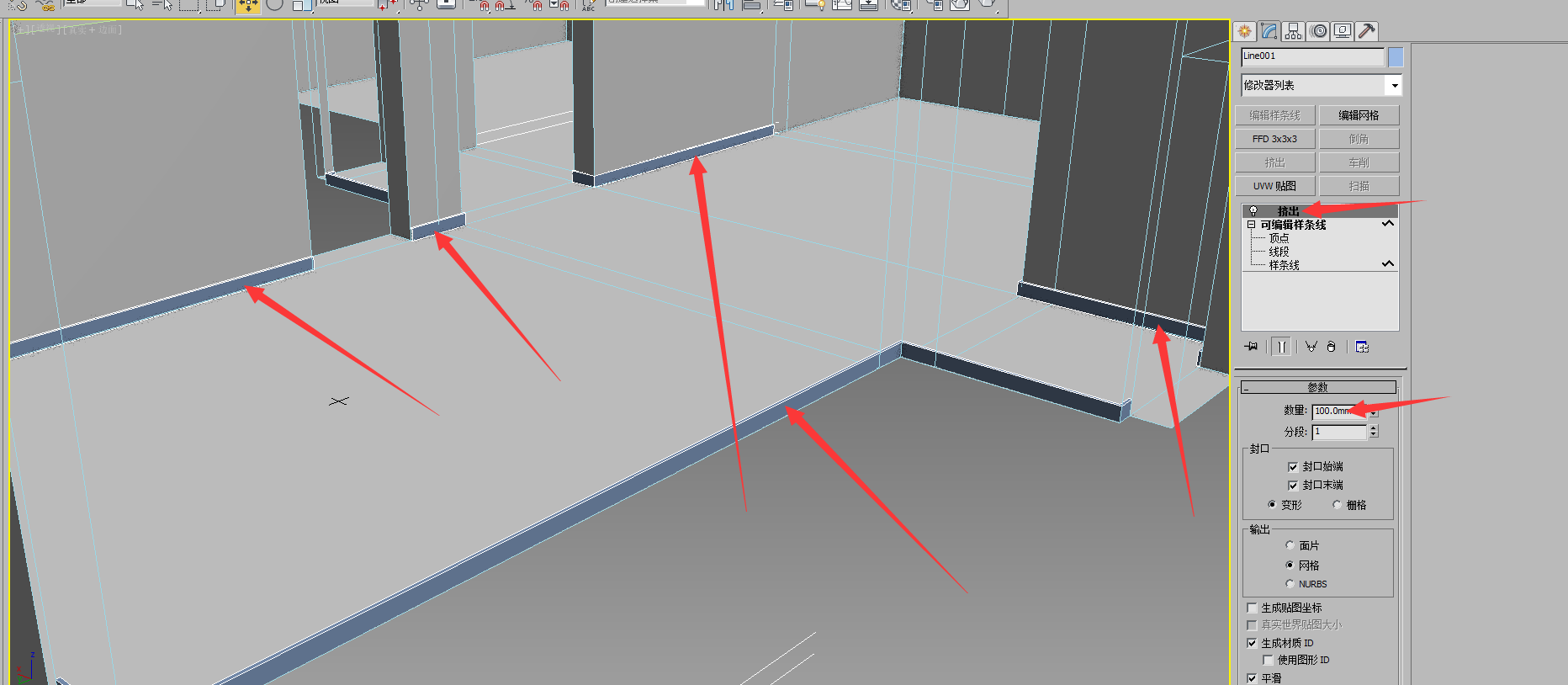Click the Align tool icon
Screen dimensions: 1568x685
(751, 5)
